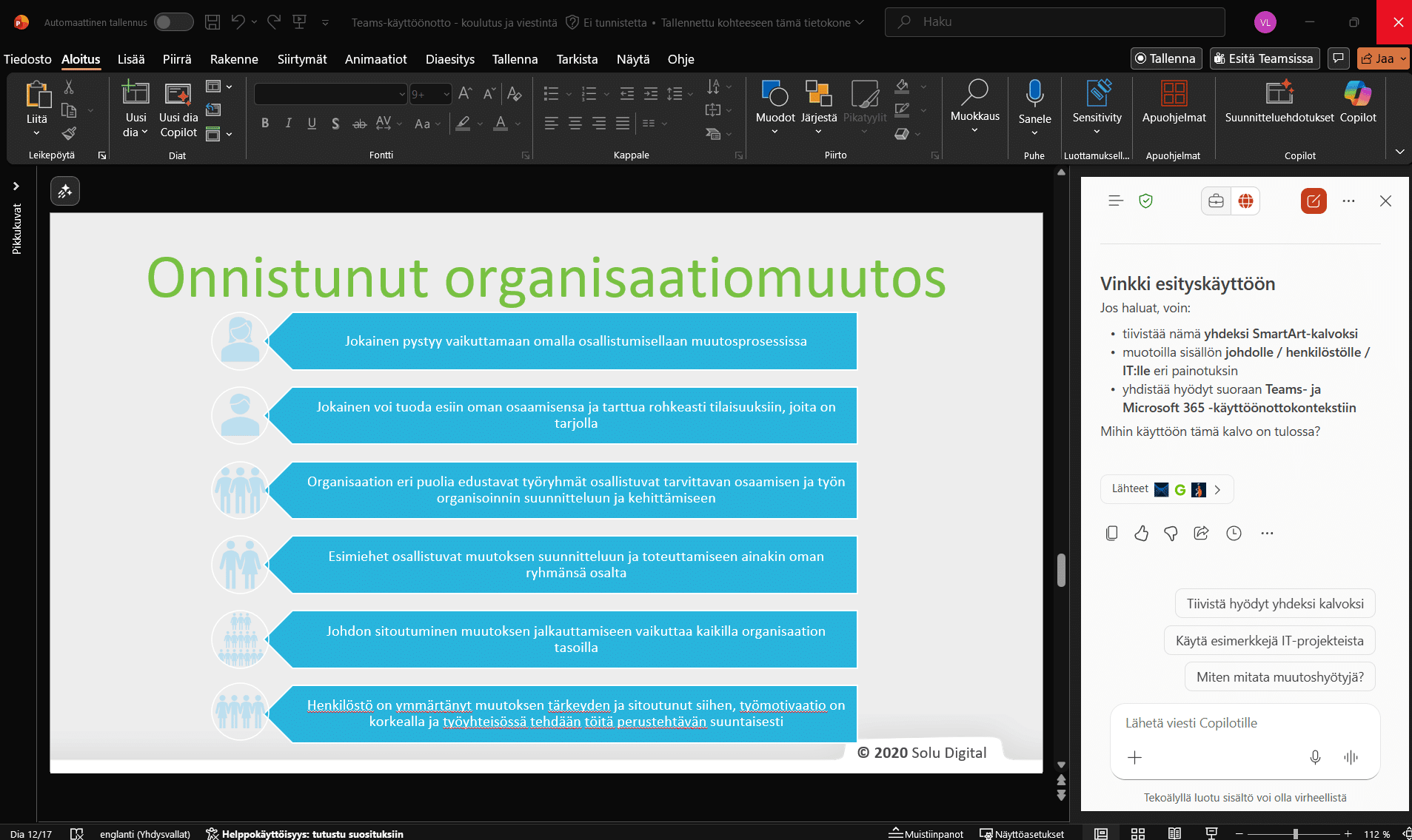This screenshot has height=840, width=1412.
Task: Open the font name combo box
Action: pos(330,94)
